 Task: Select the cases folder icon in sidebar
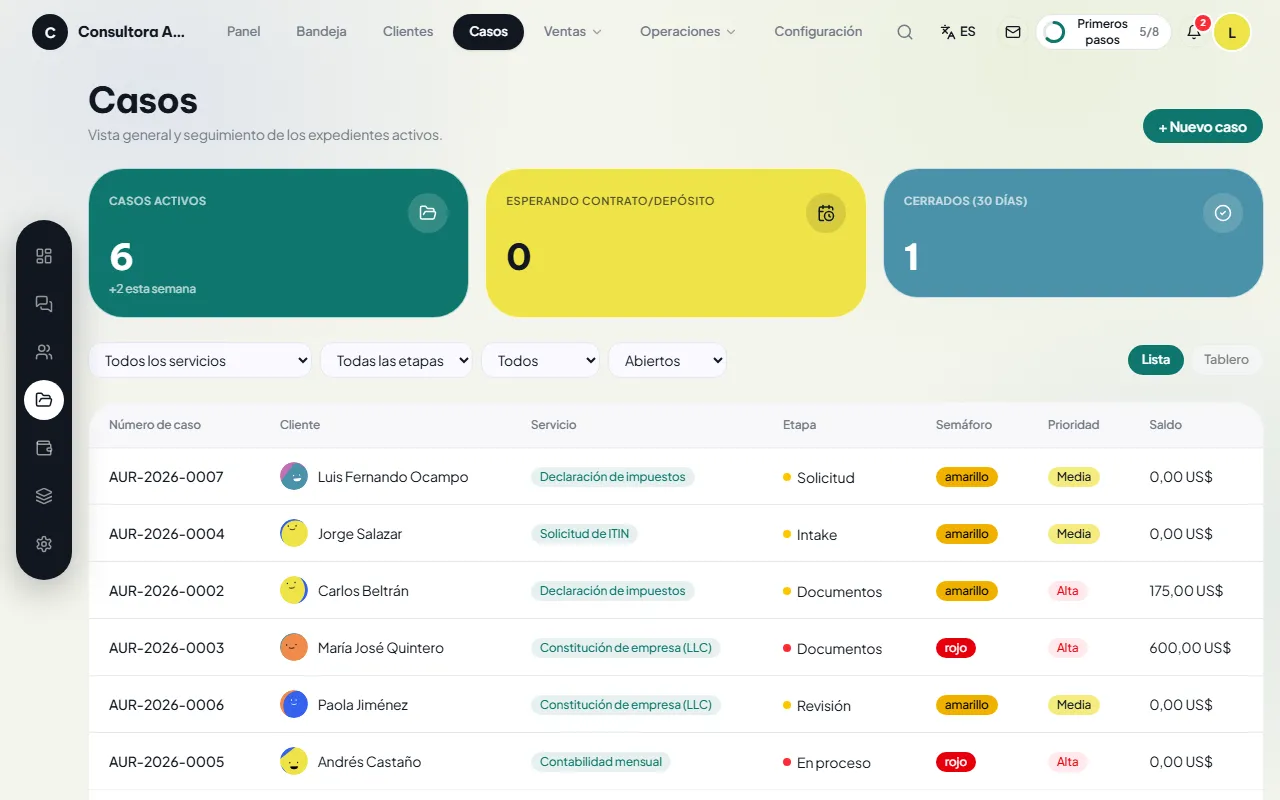[x=44, y=400]
